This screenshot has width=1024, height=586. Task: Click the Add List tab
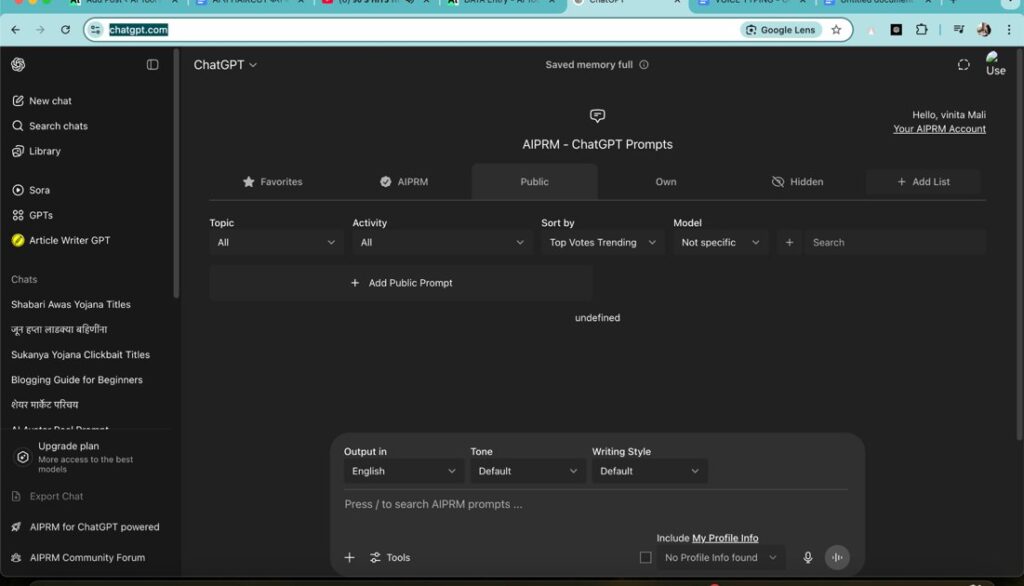(923, 182)
